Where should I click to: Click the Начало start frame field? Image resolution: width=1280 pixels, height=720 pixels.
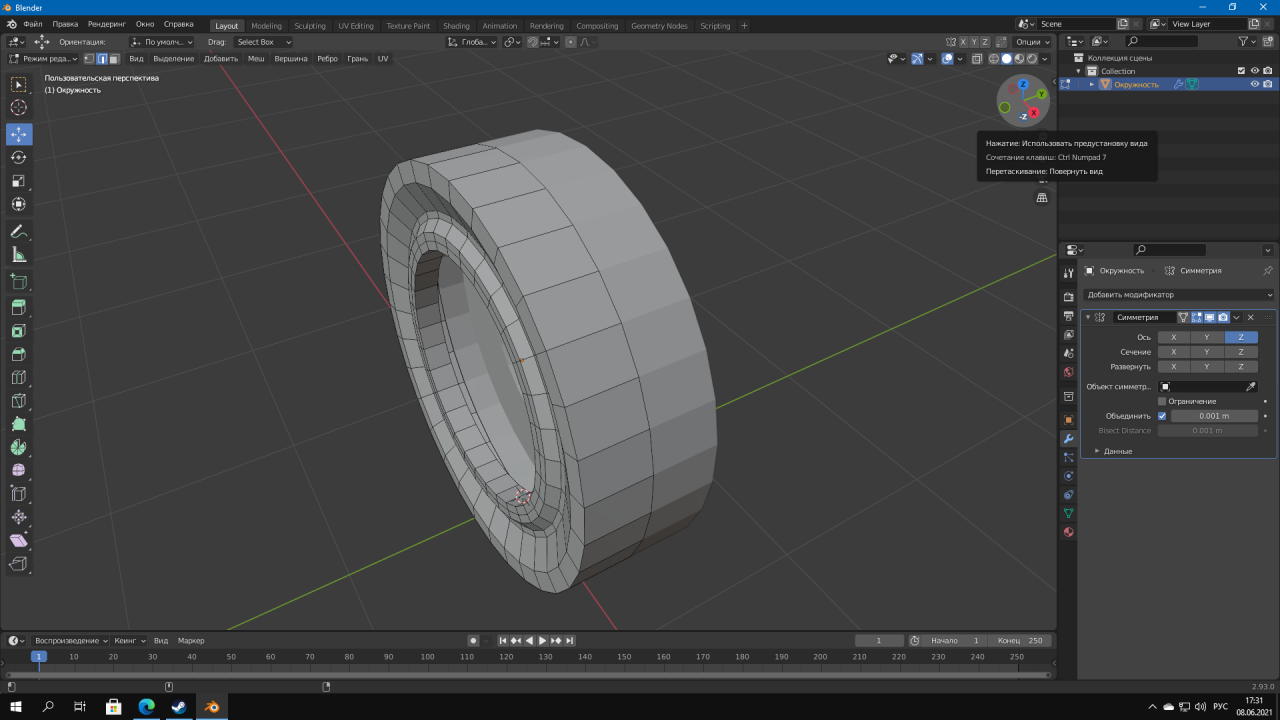tap(956, 640)
